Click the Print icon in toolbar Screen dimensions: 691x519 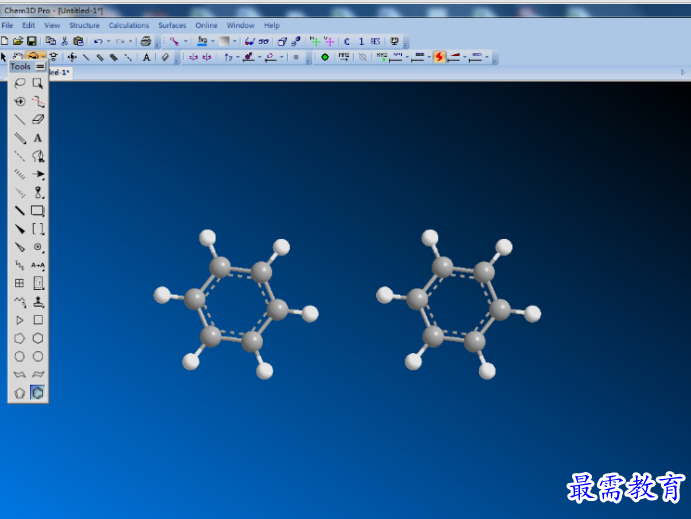click(x=146, y=41)
